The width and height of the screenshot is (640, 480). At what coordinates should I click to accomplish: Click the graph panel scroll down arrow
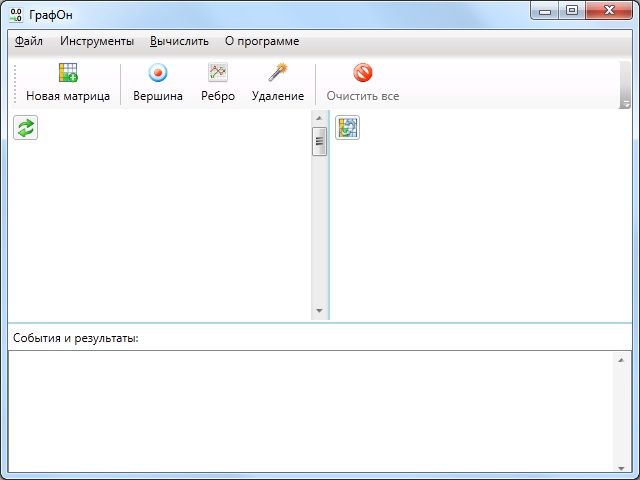pos(319,311)
